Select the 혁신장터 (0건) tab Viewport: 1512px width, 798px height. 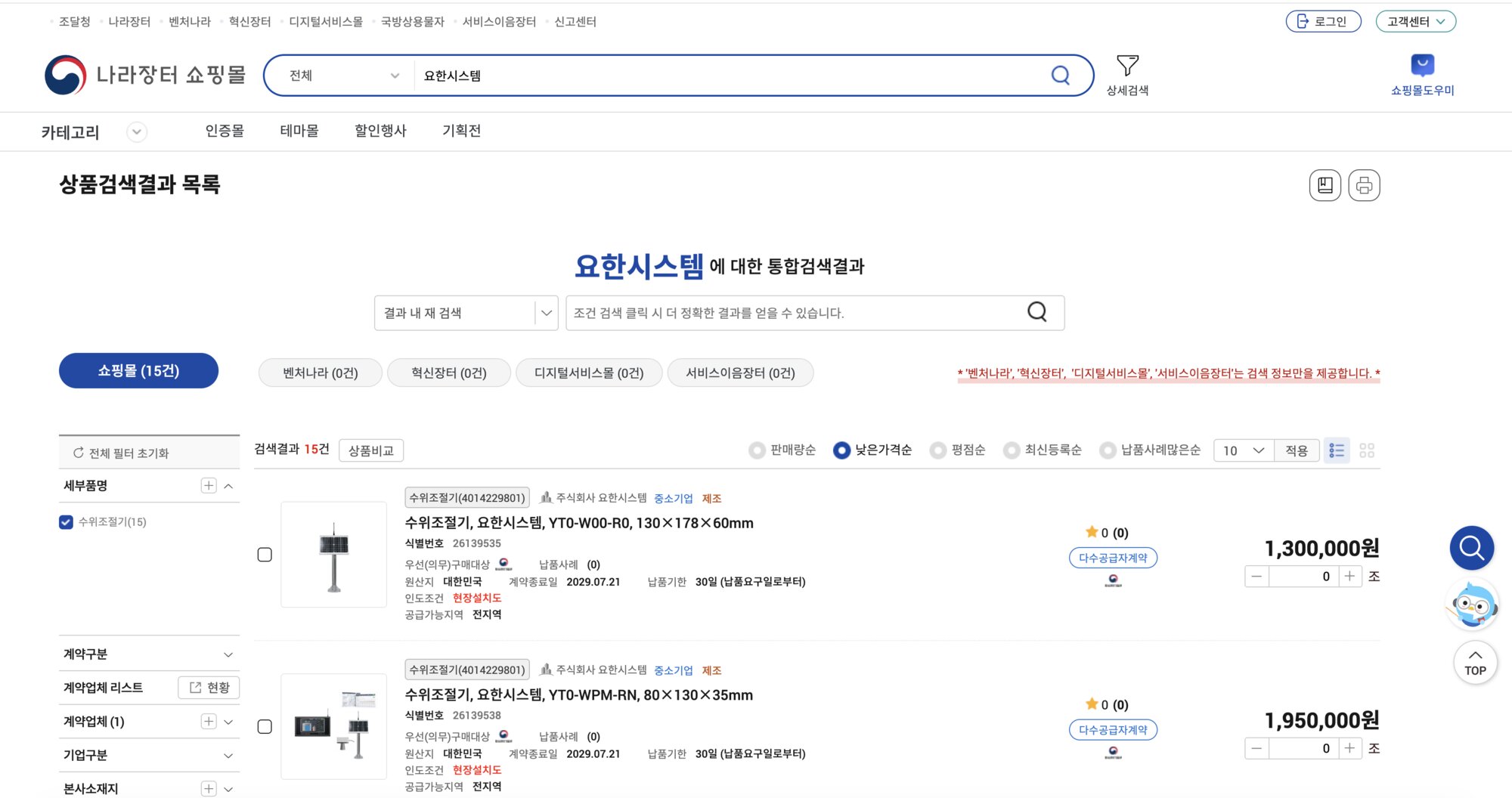[x=448, y=373]
